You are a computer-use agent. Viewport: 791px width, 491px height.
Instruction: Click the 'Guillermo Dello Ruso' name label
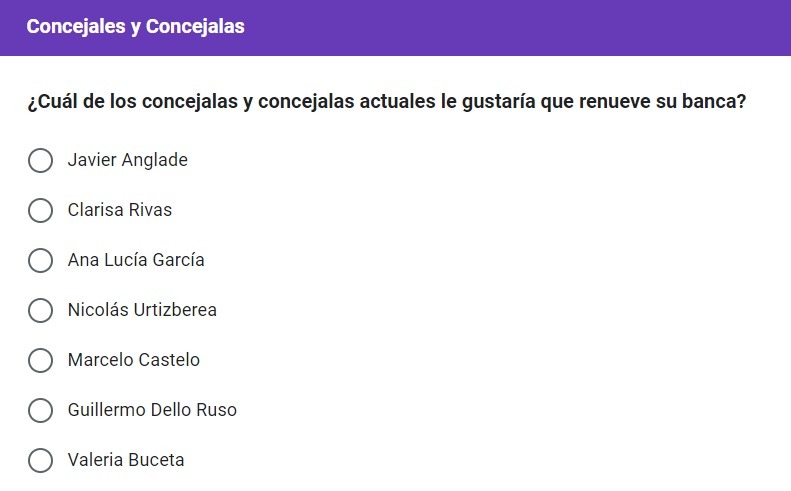point(152,410)
